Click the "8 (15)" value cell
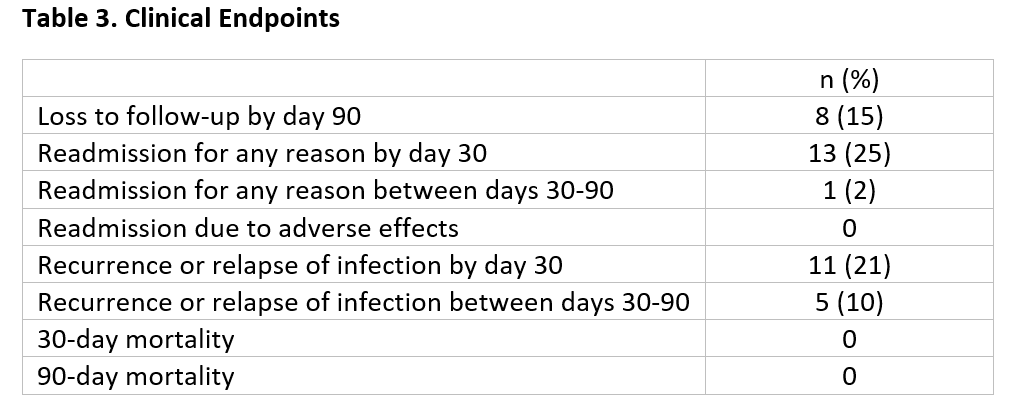1011x415 pixels. coord(849,117)
